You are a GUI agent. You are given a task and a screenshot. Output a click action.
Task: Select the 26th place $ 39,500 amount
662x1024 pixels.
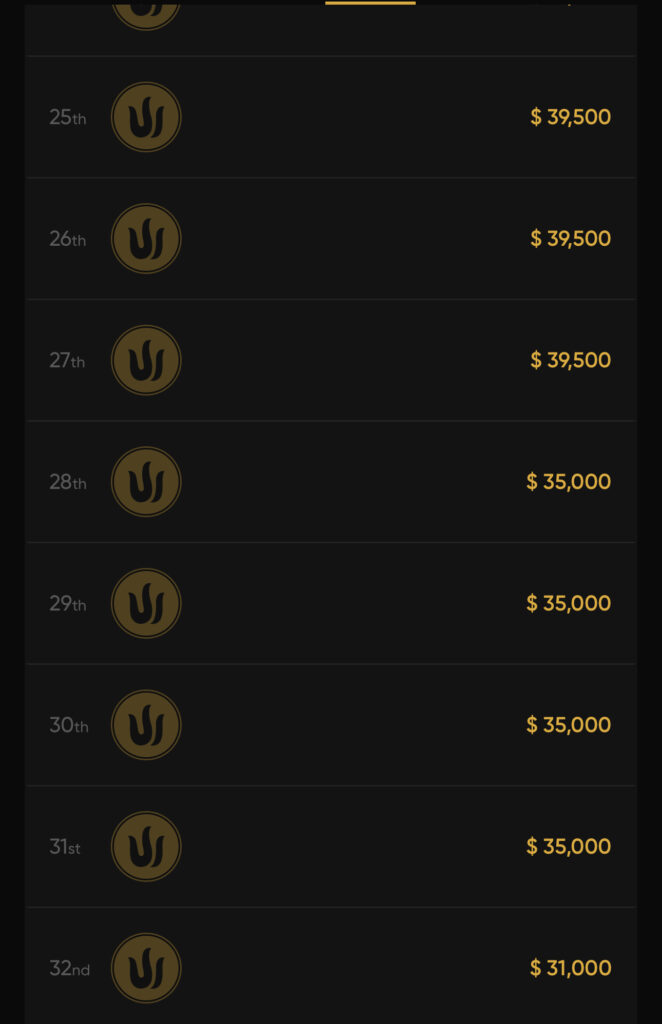click(x=570, y=239)
